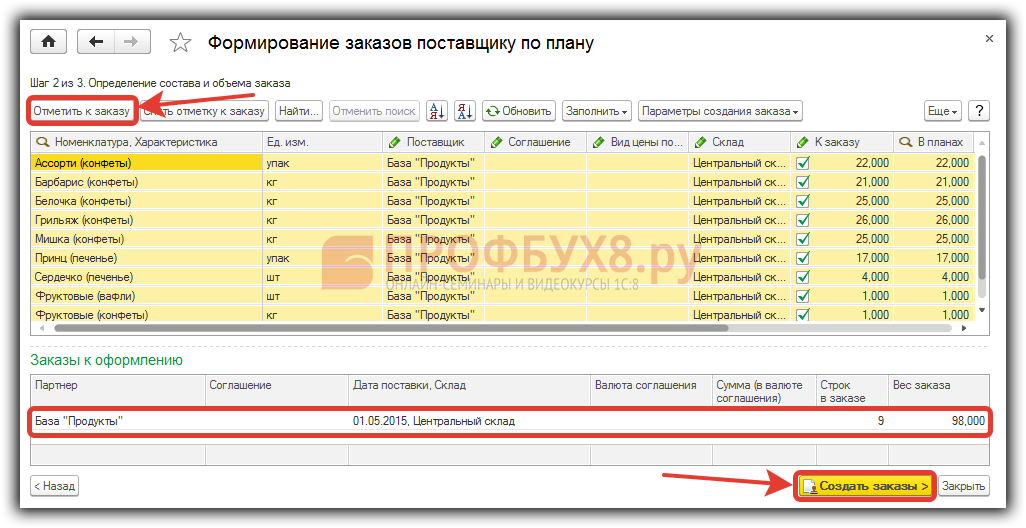Expand Параметры создания заказа dropdown
Screen dimensions: 1026x528
[720, 111]
